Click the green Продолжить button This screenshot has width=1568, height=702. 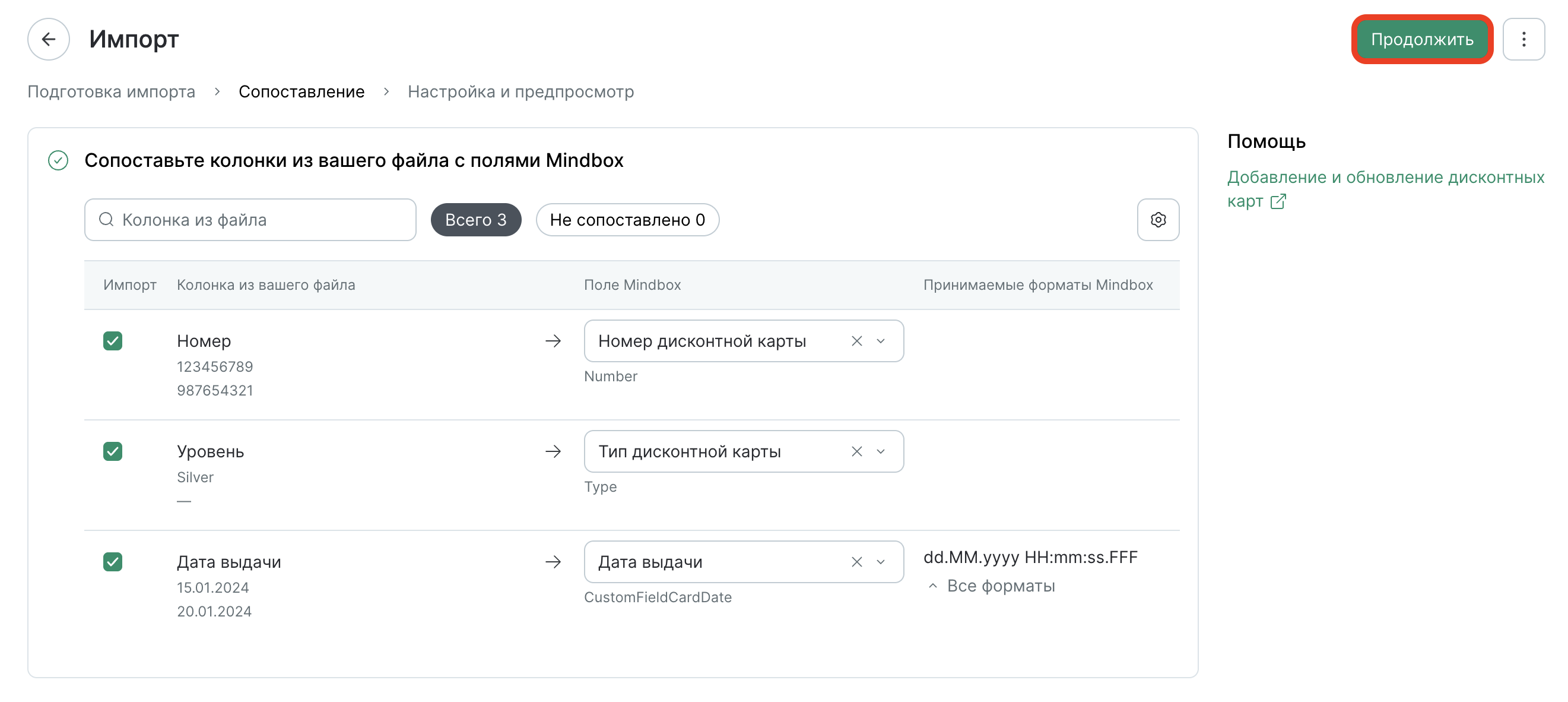coord(1422,40)
